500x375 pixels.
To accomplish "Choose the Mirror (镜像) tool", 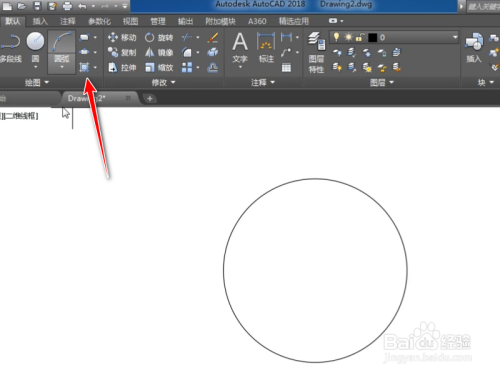I will [x=159, y=52].
